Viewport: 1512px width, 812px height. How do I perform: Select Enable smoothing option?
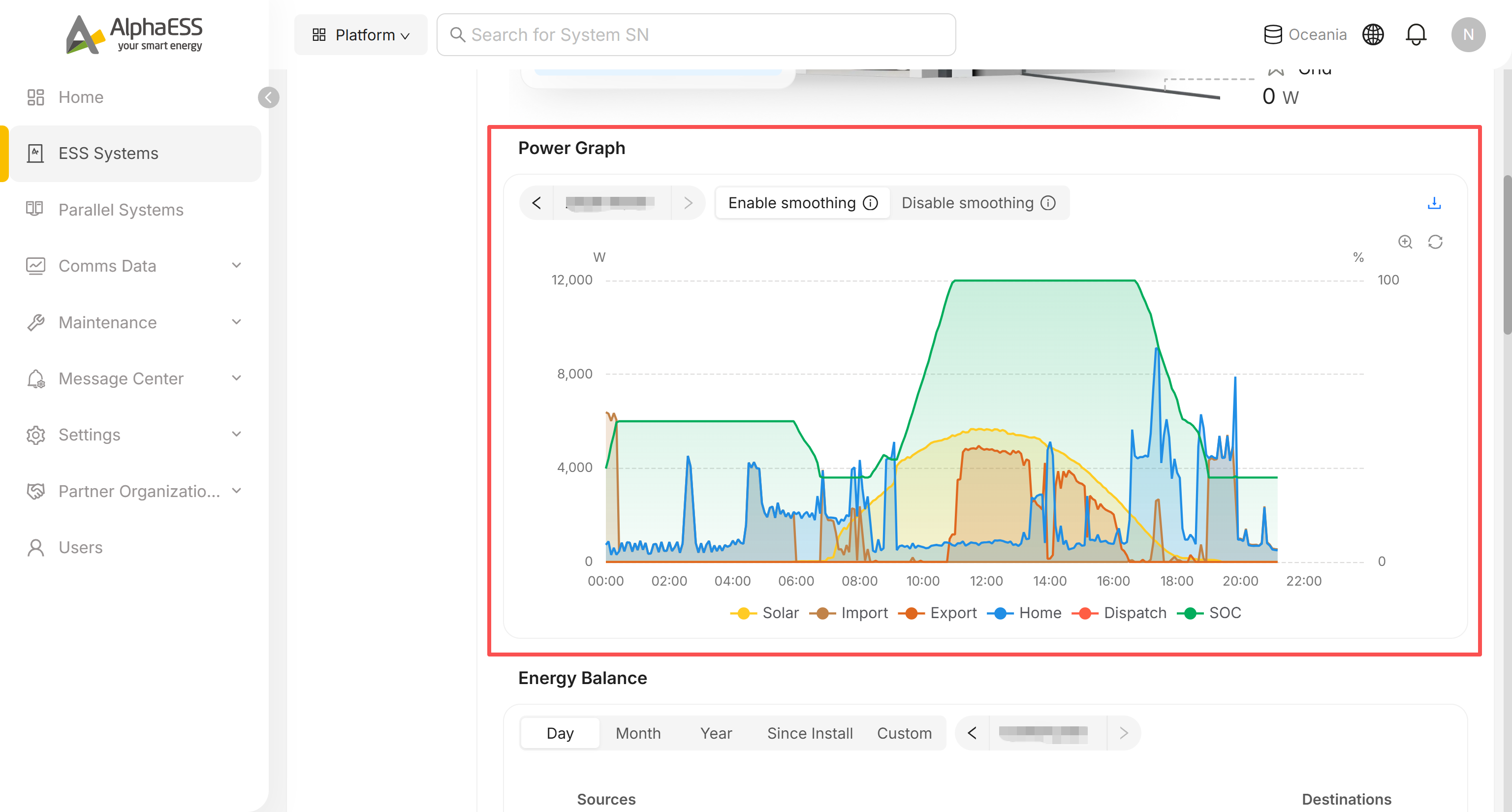(x=802, y=203)
